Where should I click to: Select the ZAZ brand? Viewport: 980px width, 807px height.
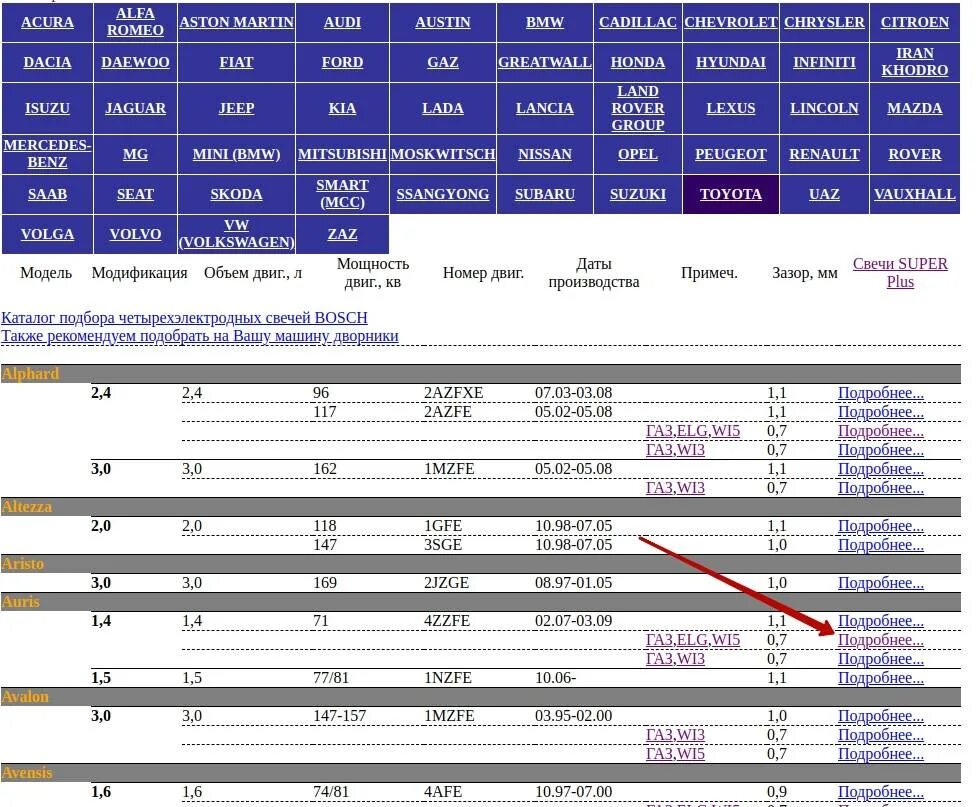click(x=342, y=234)
